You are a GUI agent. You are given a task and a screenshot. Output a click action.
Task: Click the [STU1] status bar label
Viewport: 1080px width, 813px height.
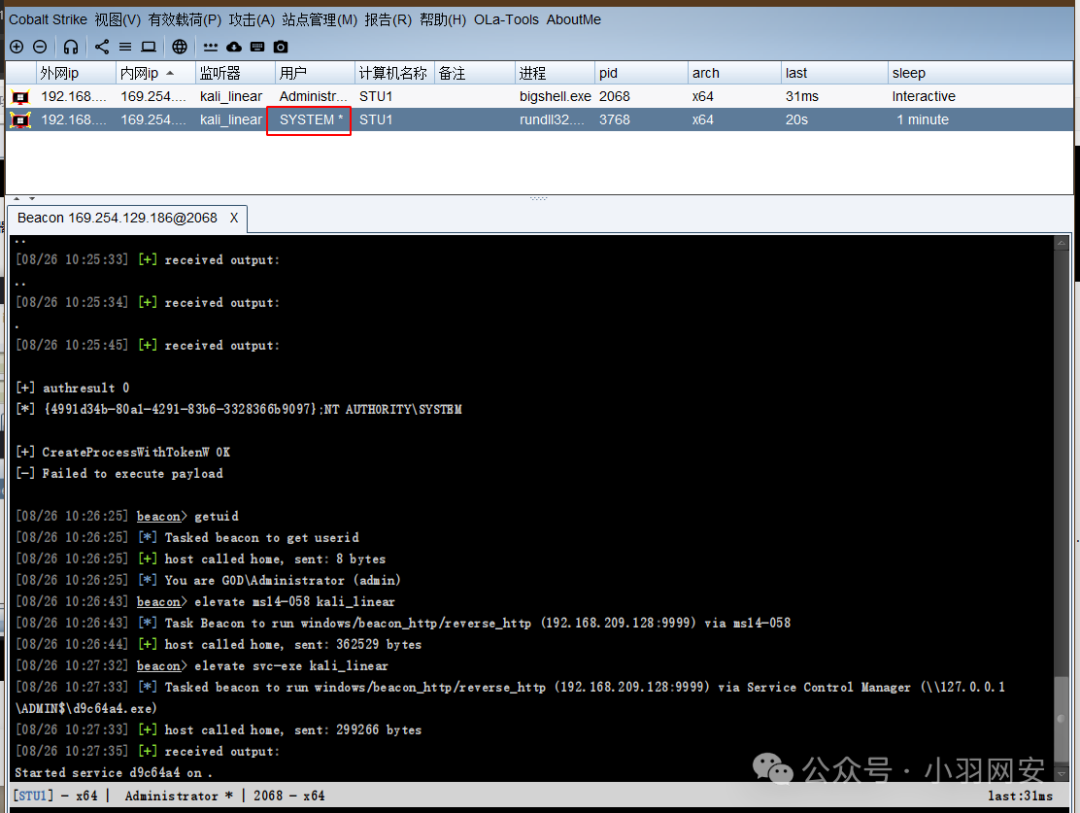pos(33,796)
